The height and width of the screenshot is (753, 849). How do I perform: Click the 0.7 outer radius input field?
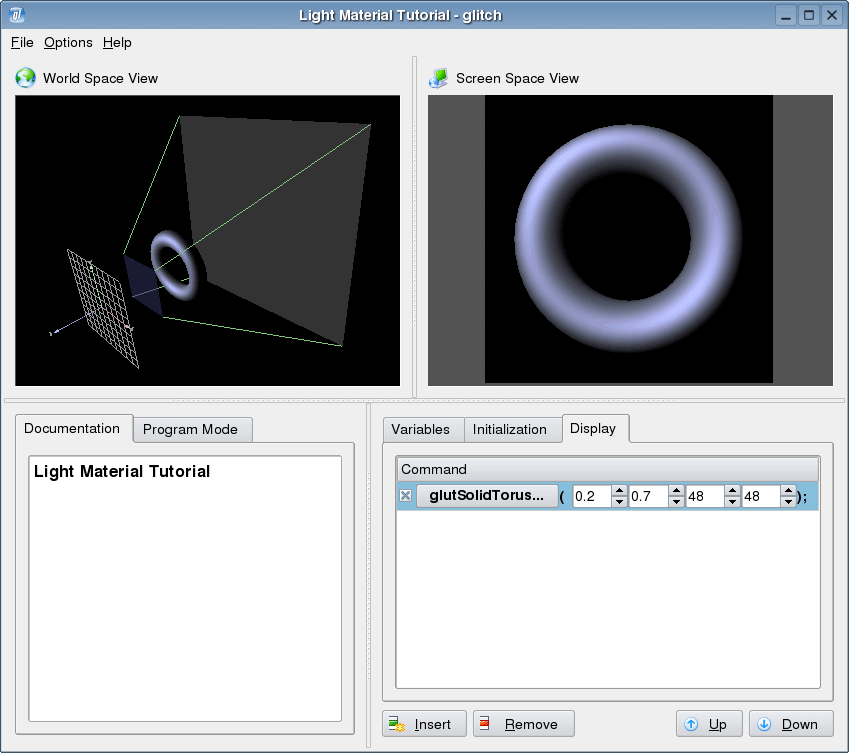point(648,496)
